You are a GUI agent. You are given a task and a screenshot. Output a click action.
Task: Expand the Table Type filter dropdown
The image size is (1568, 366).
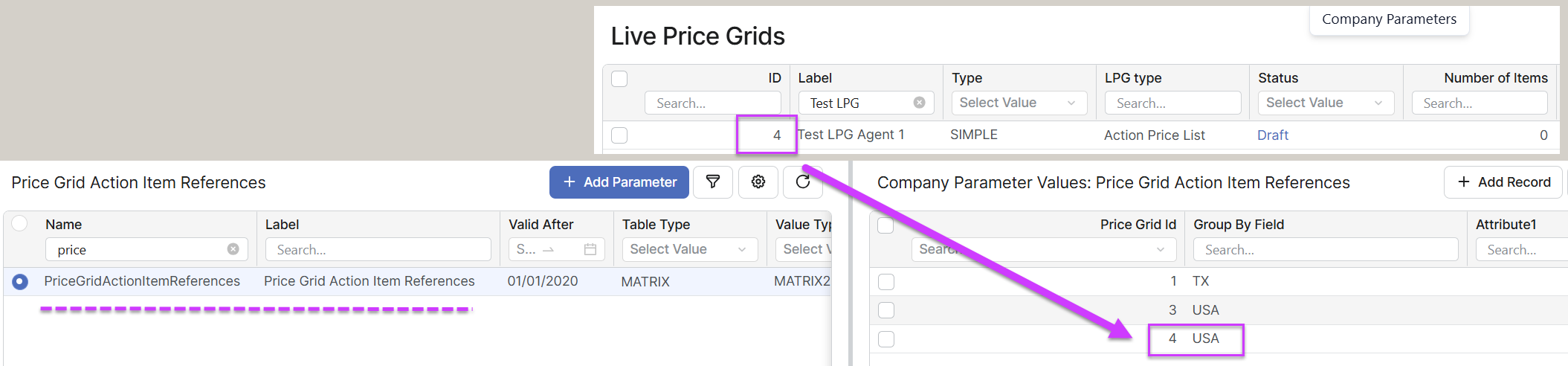click(x=689, y=249)
